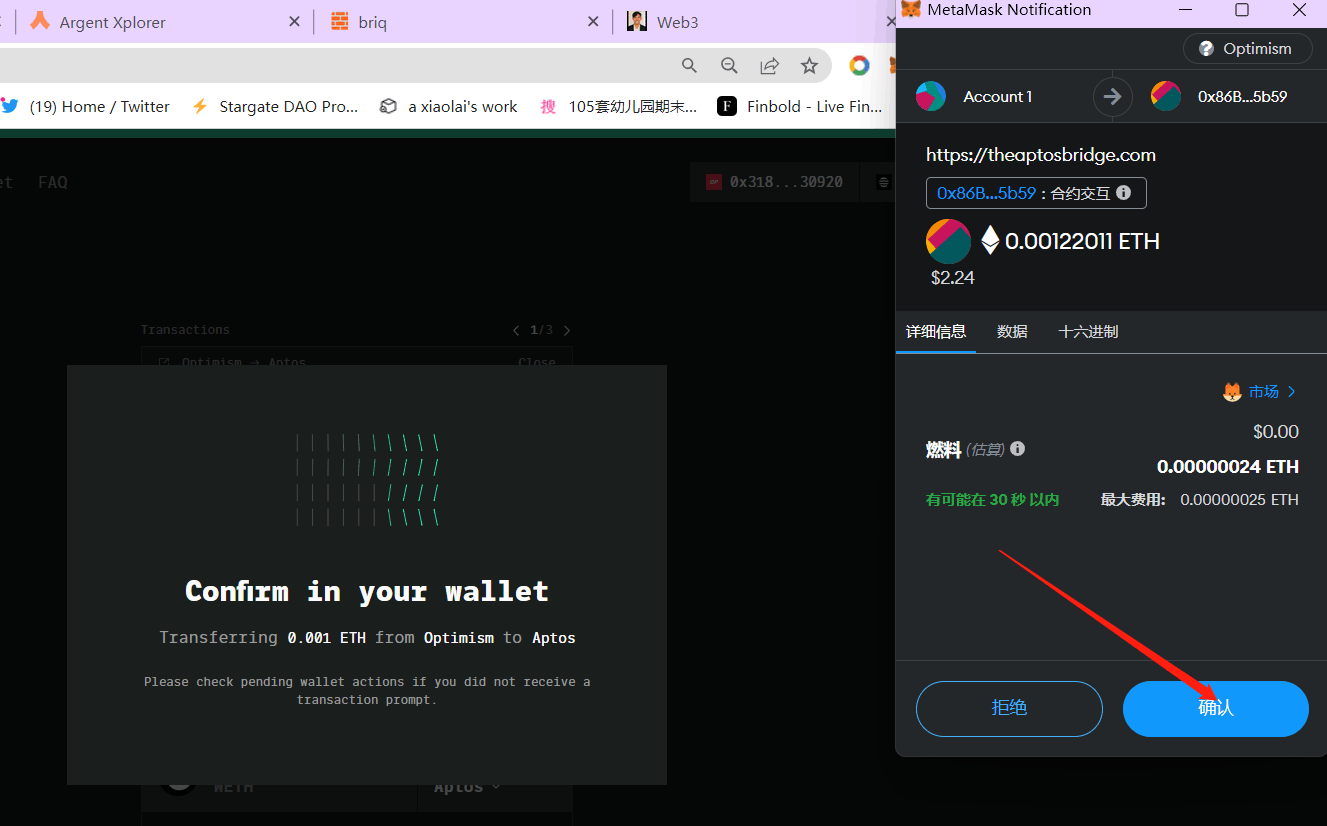Switch to the 十六进制 tab

pyautogui.click(x=1088, y=332)
